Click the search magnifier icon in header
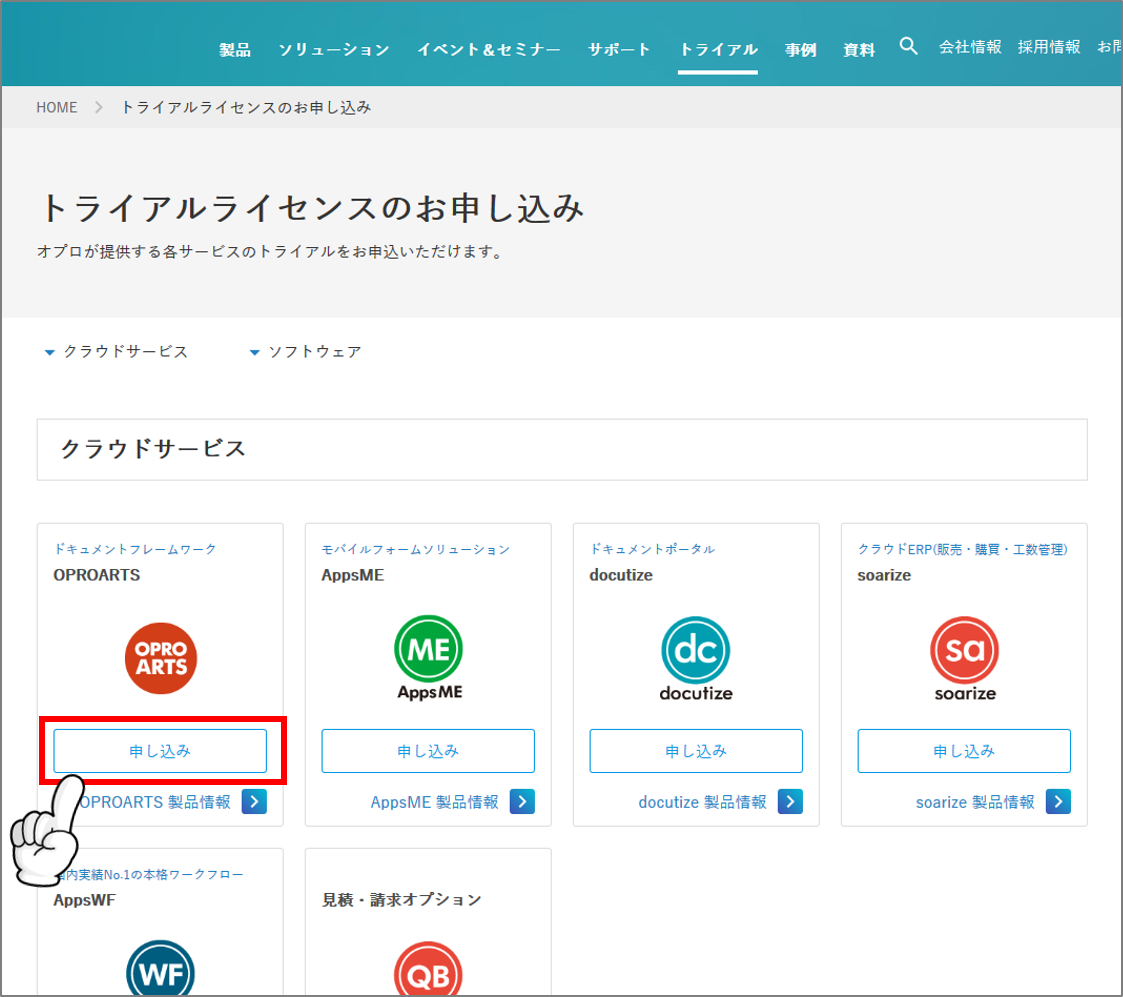 [908, 46]
